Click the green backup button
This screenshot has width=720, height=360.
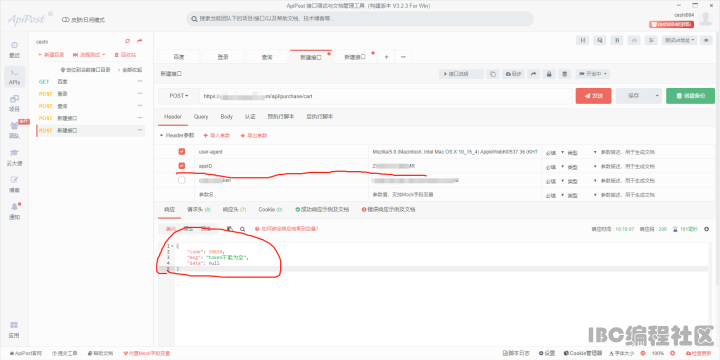[x=690, y=96]
